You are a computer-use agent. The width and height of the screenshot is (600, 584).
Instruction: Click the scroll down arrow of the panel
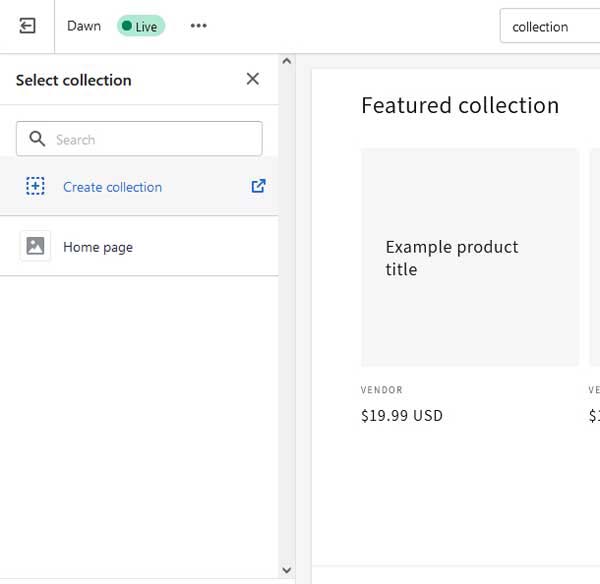tap(287, 570)
